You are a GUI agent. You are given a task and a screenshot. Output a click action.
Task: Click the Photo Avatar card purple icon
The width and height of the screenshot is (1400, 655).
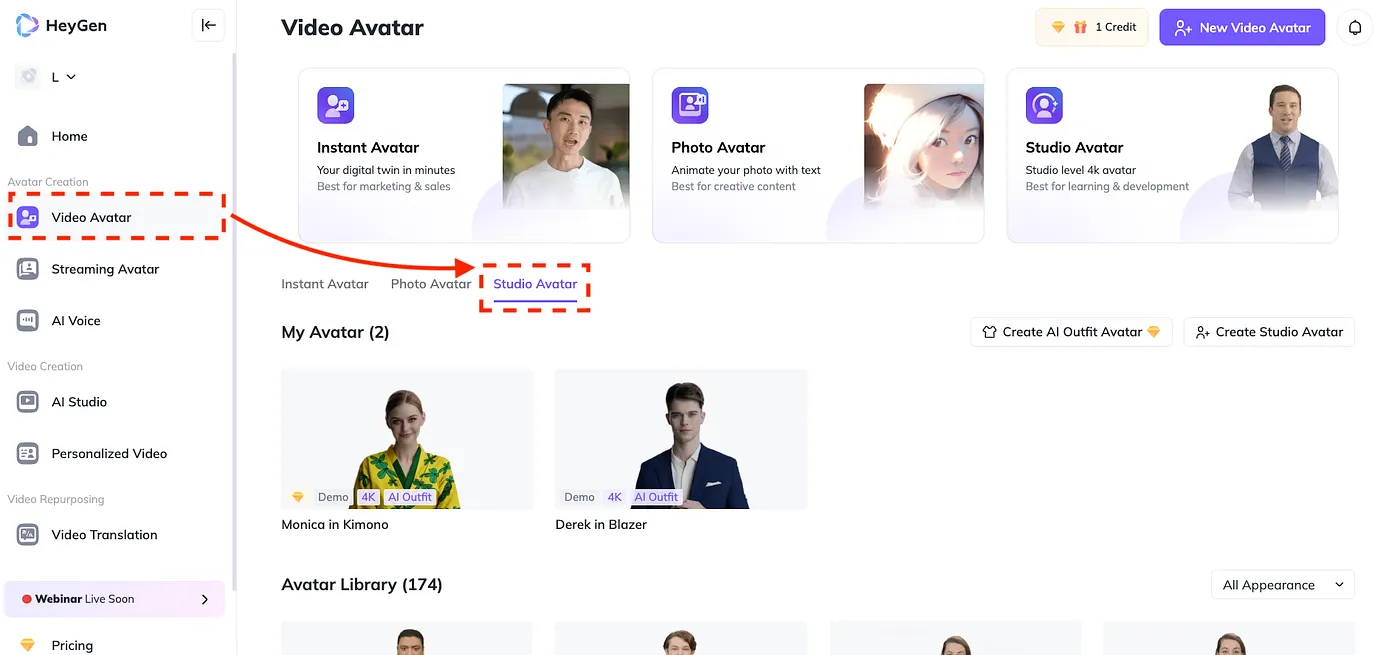(x=689, y=105)
